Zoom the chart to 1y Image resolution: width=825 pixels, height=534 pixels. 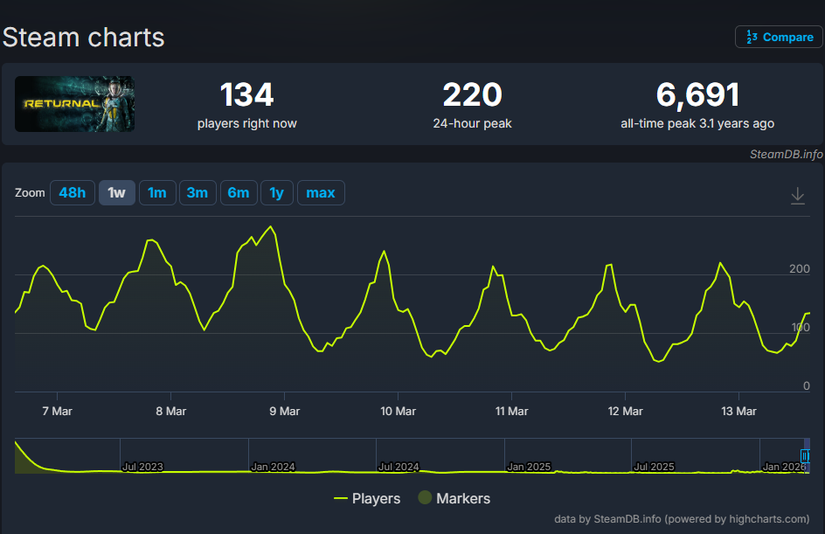[x=277, y=192]
